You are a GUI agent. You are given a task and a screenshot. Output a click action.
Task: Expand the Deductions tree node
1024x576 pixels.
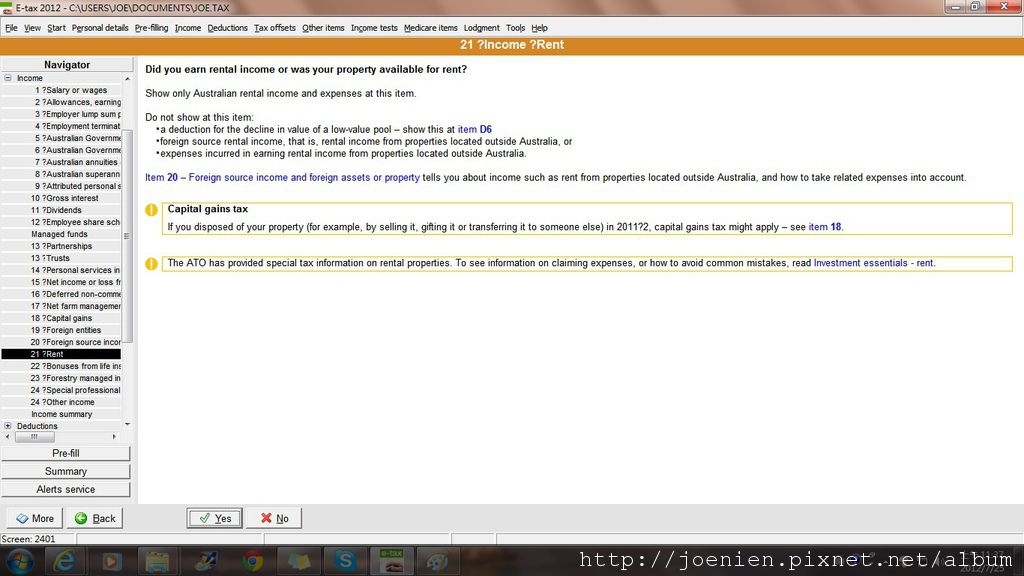pyautogui.click(x=8, y=426)
